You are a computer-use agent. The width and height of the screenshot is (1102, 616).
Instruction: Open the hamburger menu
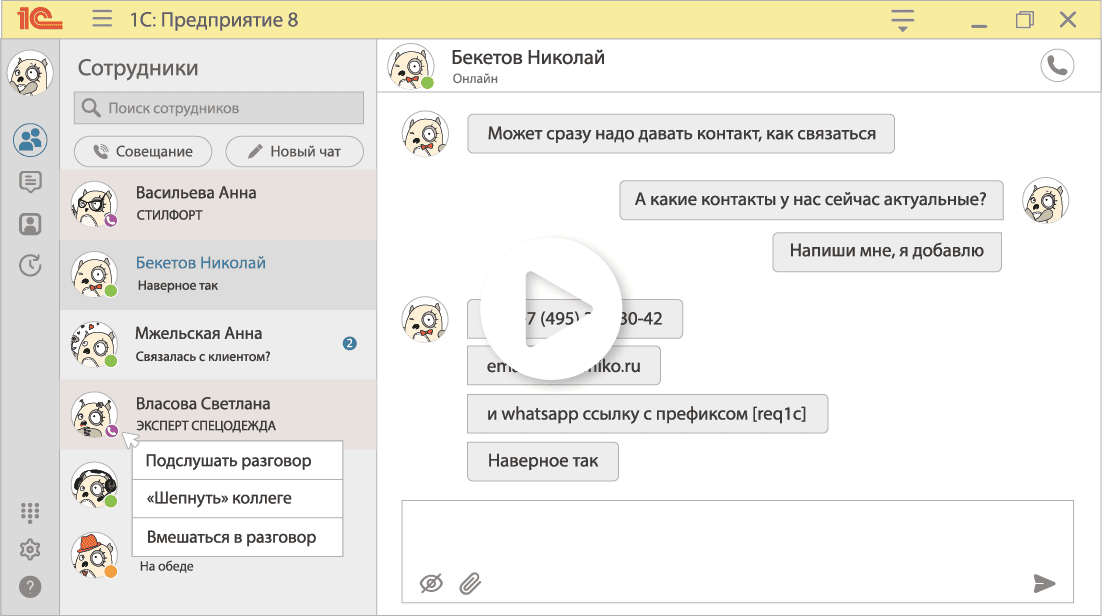(x=100, y=19)
